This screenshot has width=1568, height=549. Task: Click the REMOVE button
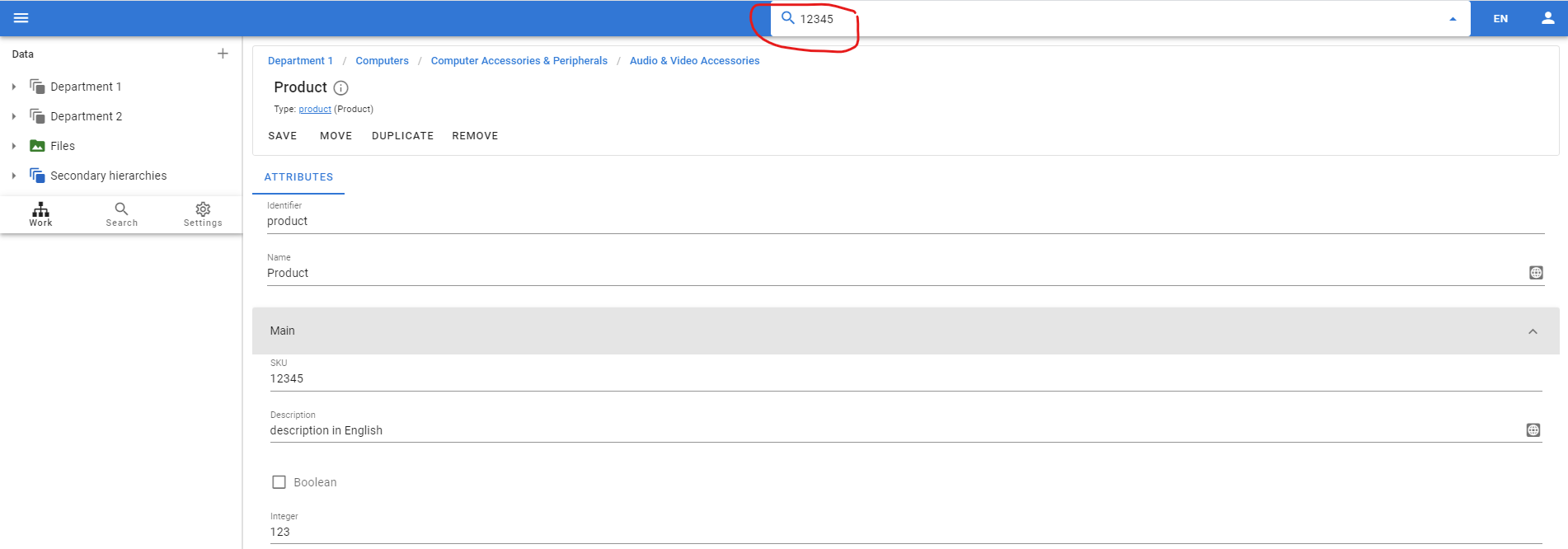click(475, 136)
